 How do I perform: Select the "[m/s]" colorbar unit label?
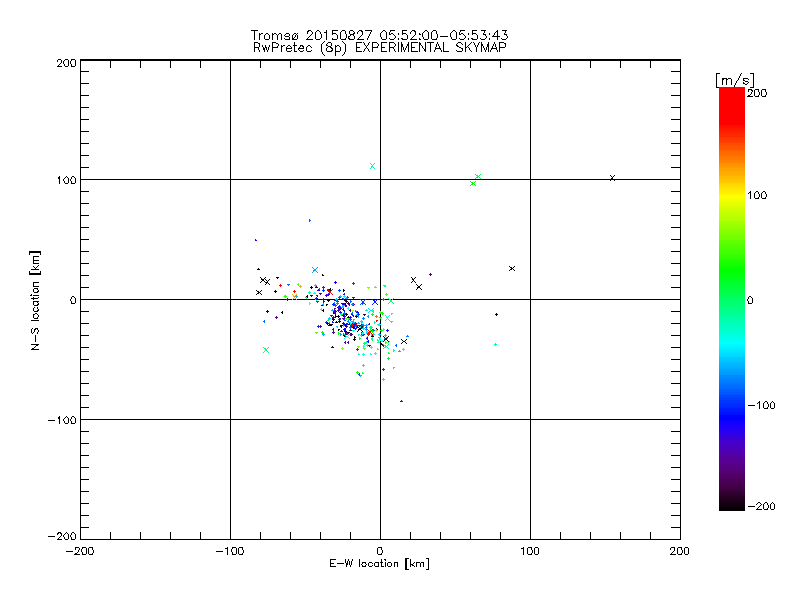pos(734,80)
